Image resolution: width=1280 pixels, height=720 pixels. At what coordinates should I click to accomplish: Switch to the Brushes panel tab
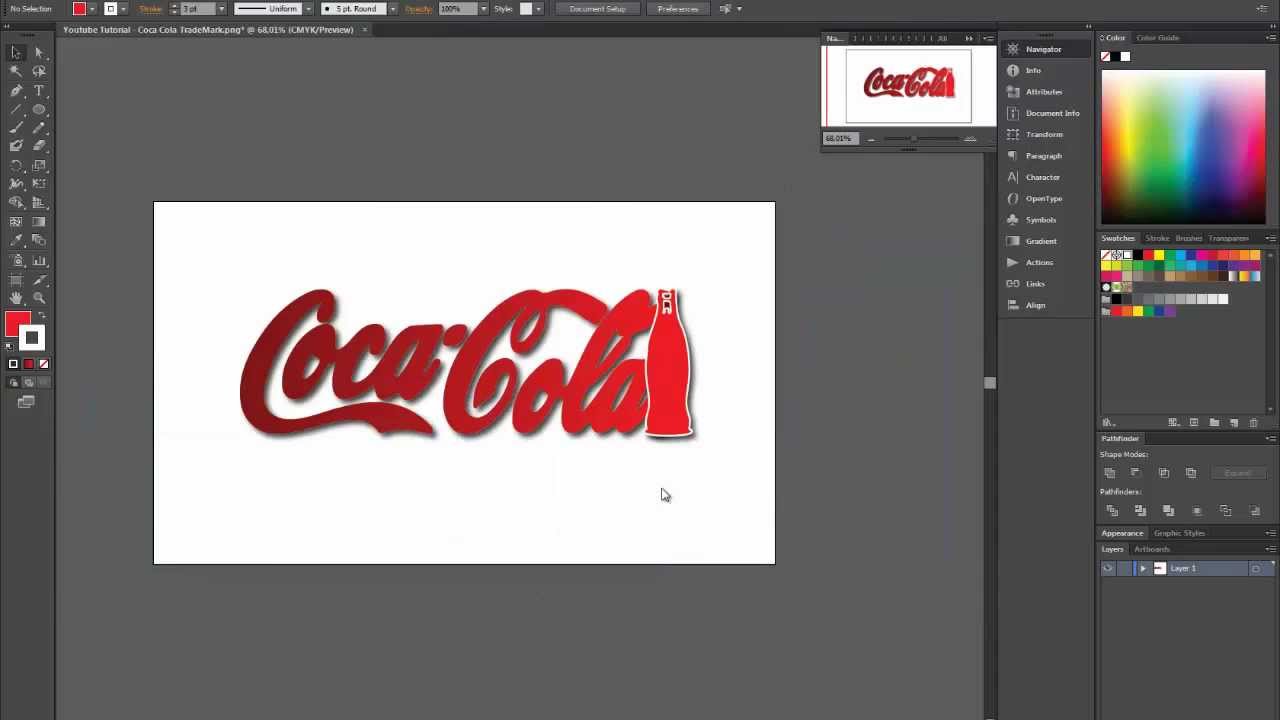pyautogui.click(x=1189, y=238)
